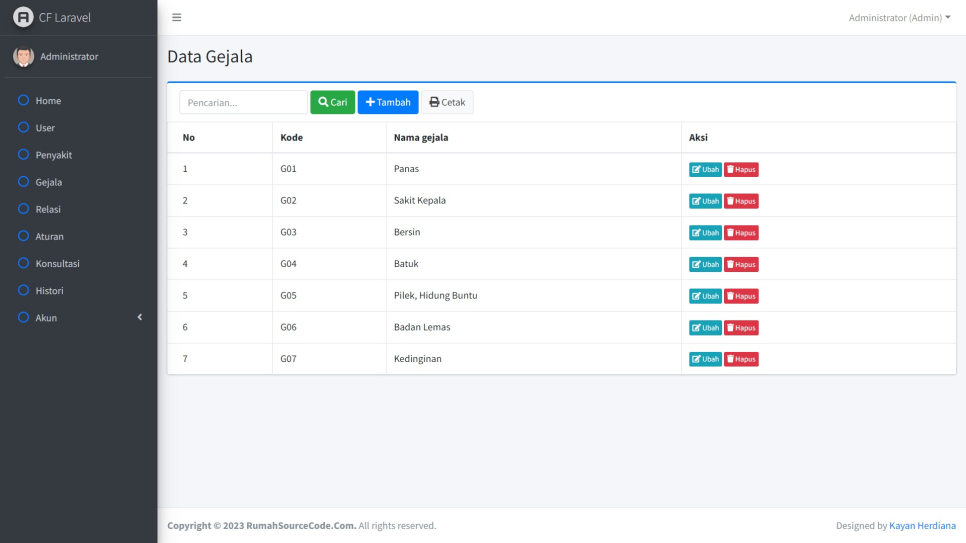Viewport: 966px width, 543px height.
Task: Click the circle icon beside Akun
Action: coord(23,317)
